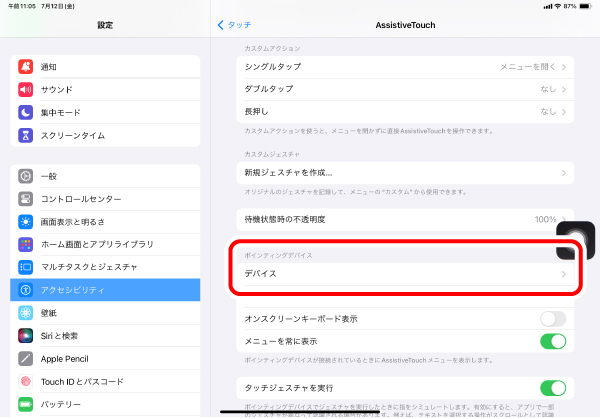600x419 pixels.
Task: Select 一般 in settings sidebar
Action: 105,176
